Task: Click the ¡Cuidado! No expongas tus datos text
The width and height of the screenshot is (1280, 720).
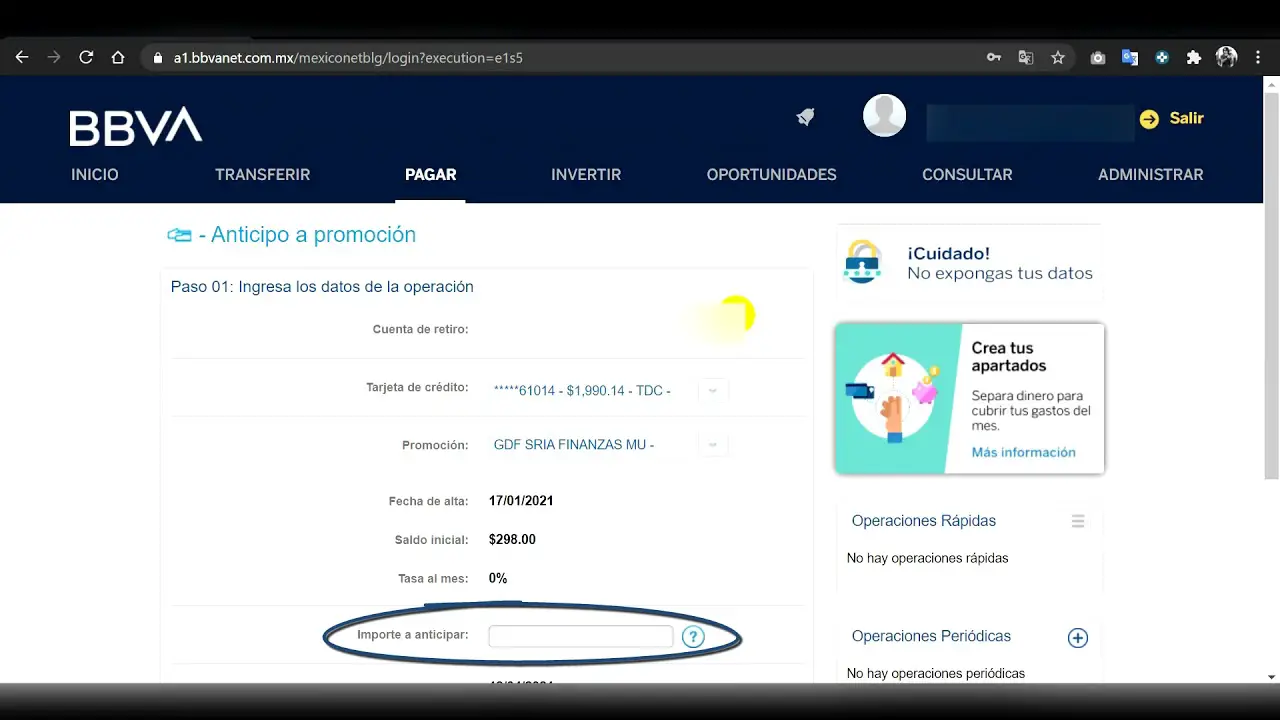Action: point(1000,264)
